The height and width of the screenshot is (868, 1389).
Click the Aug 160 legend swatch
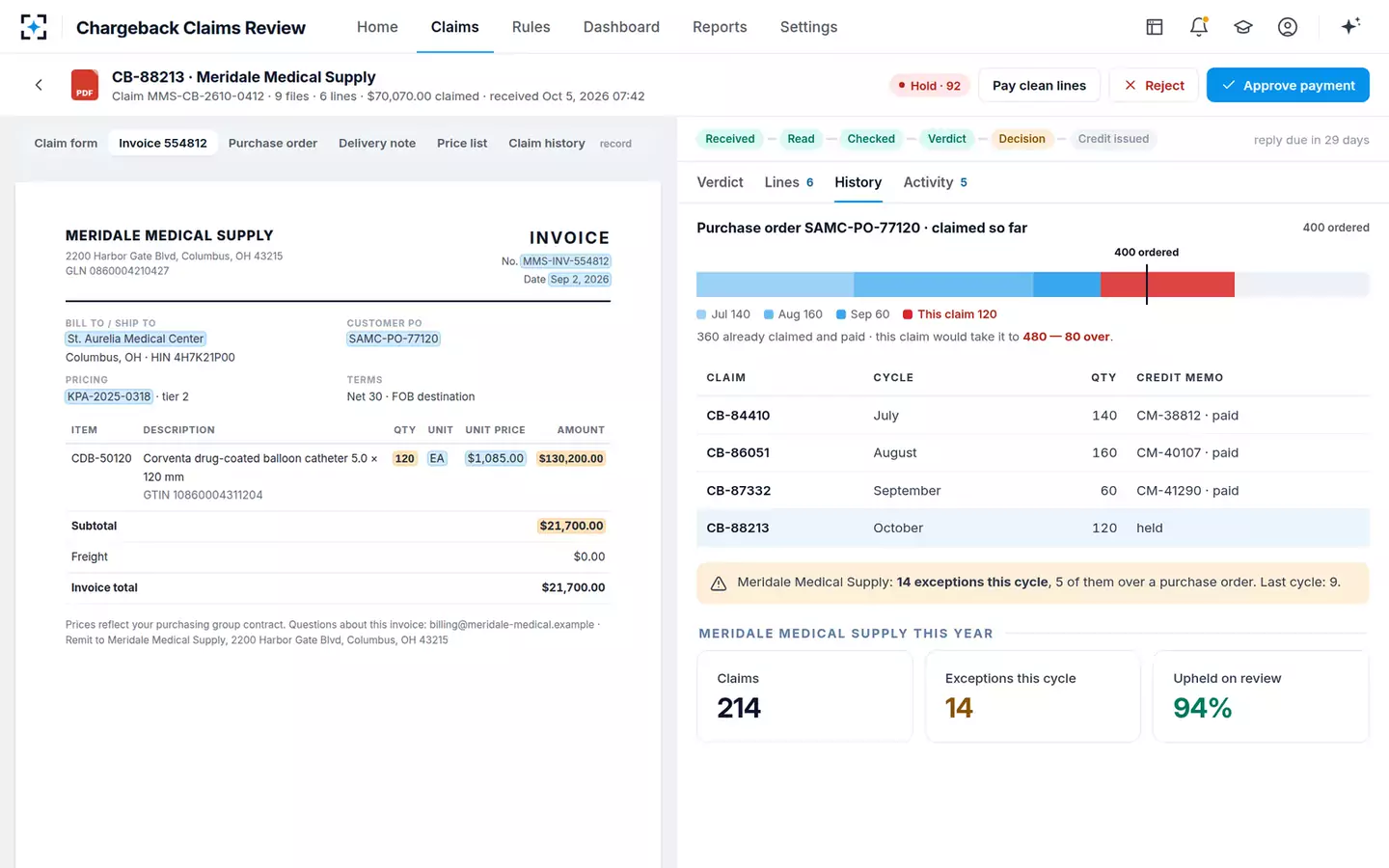[769, 314]
